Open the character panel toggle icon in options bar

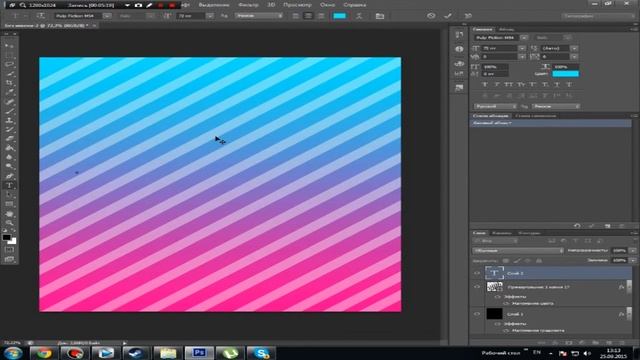pyautogui.click(x=380, y=16)
